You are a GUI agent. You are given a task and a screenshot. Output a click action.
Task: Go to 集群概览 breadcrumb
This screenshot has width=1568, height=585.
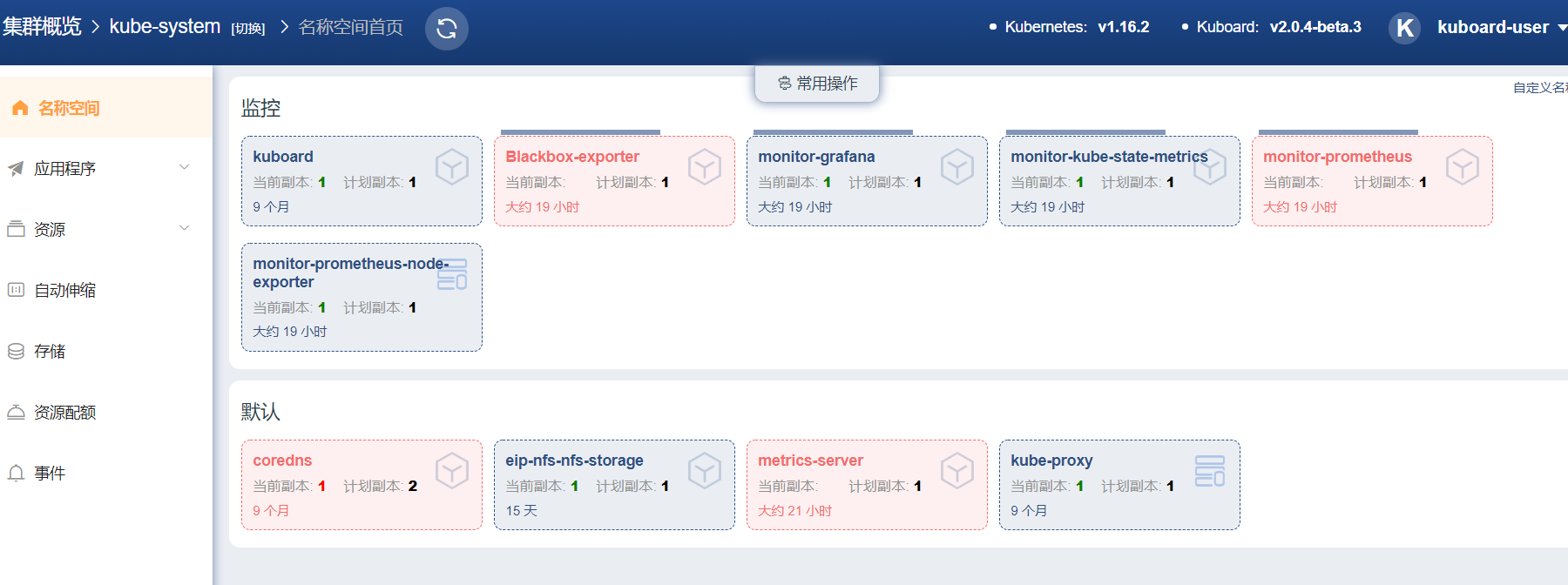tap(41, 26)
